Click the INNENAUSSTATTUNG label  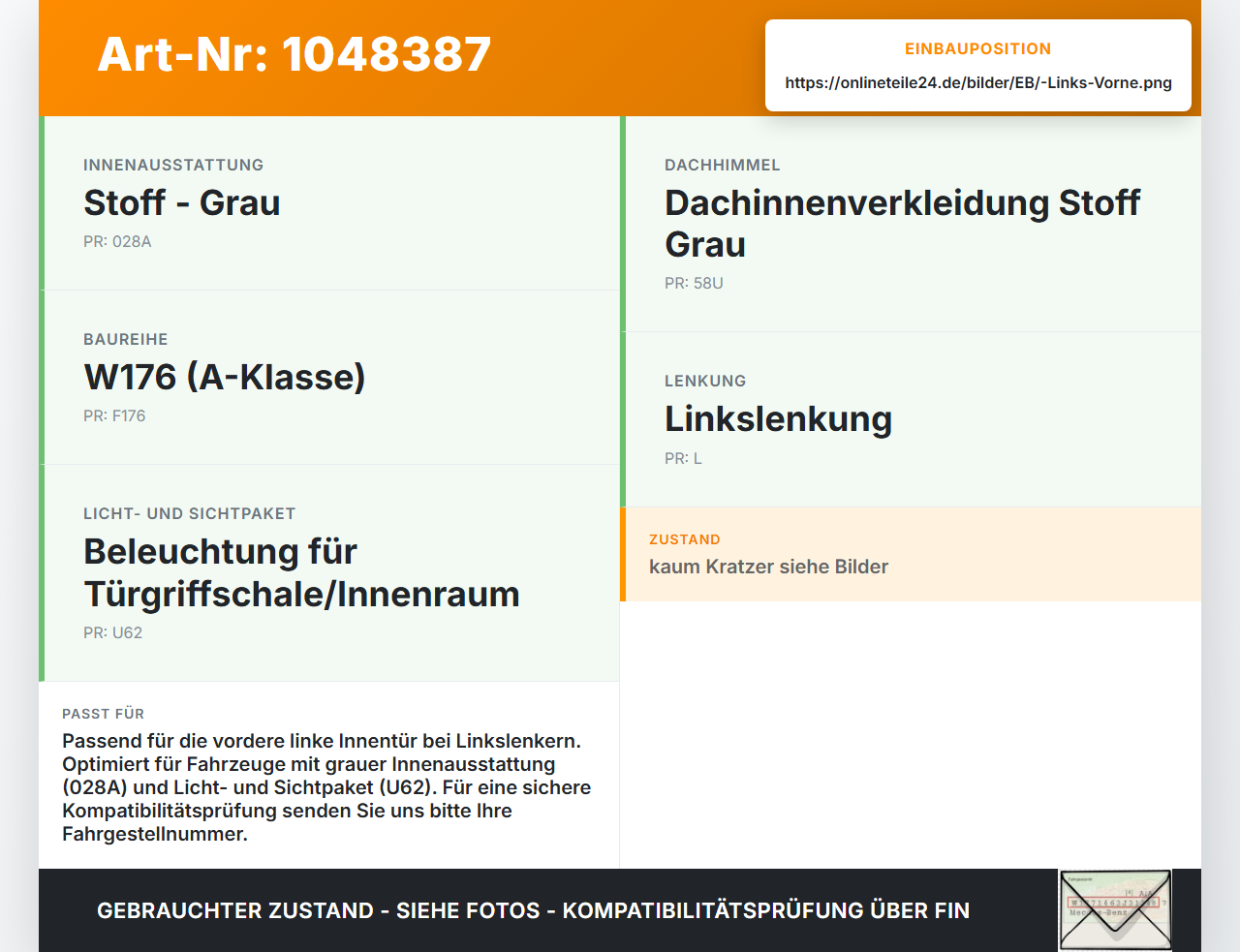click(x=173, y=165)
